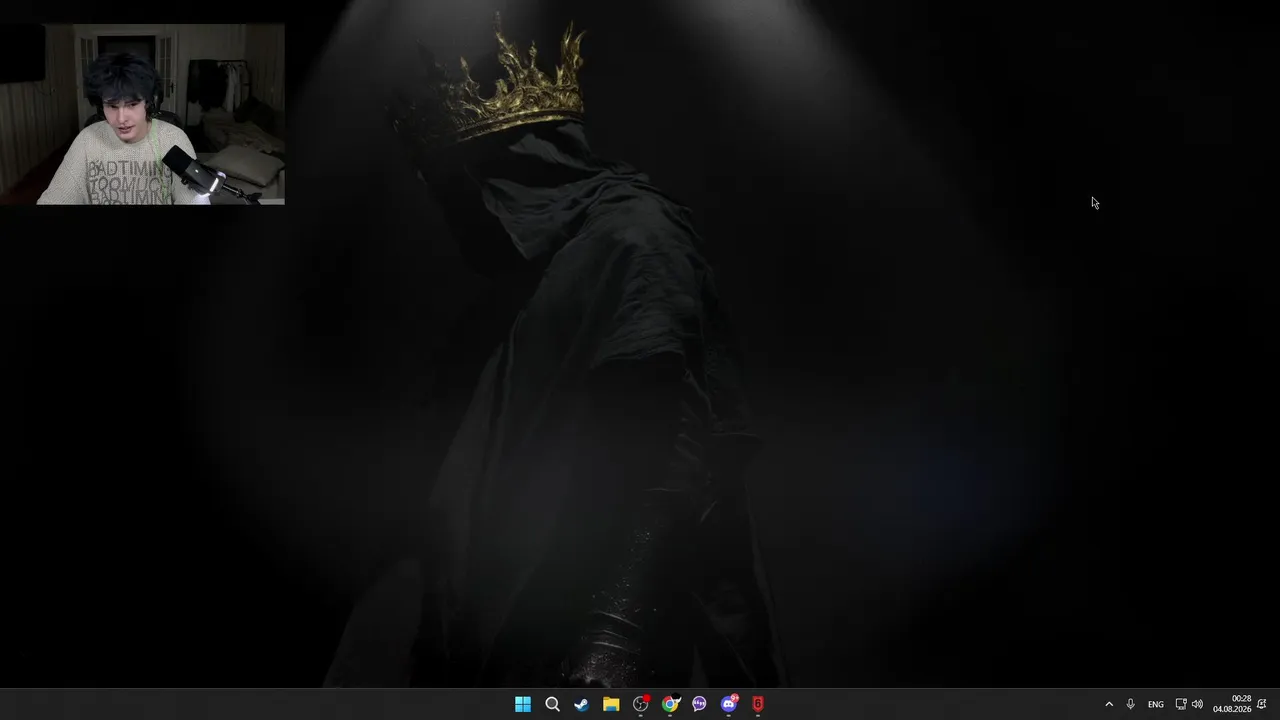Viewport: 1280px width, 720px height.
Task: Open the volume speaker tray icon
Action: click(1197, 704)
